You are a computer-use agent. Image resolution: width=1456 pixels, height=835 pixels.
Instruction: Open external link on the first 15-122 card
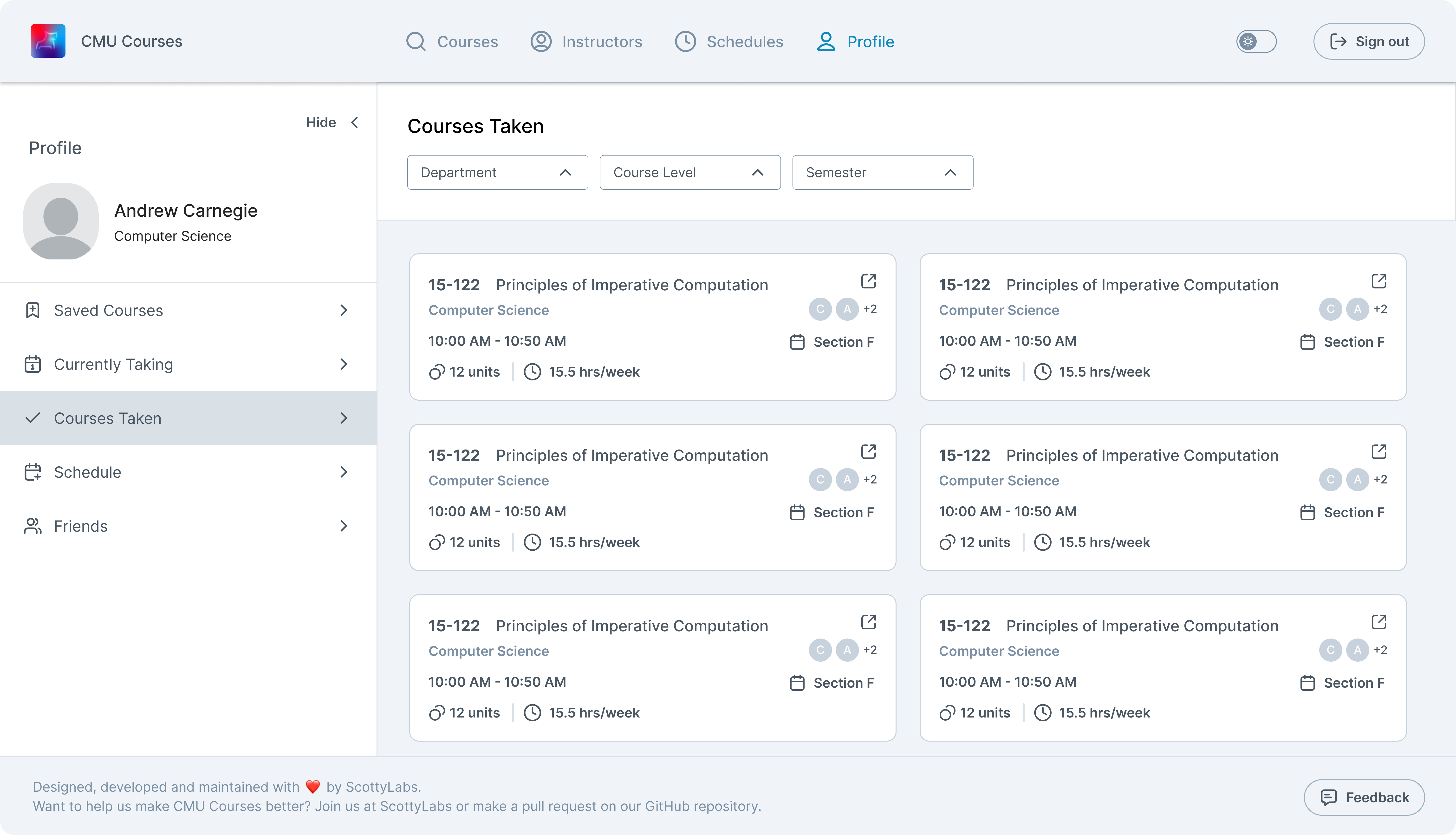868,281
